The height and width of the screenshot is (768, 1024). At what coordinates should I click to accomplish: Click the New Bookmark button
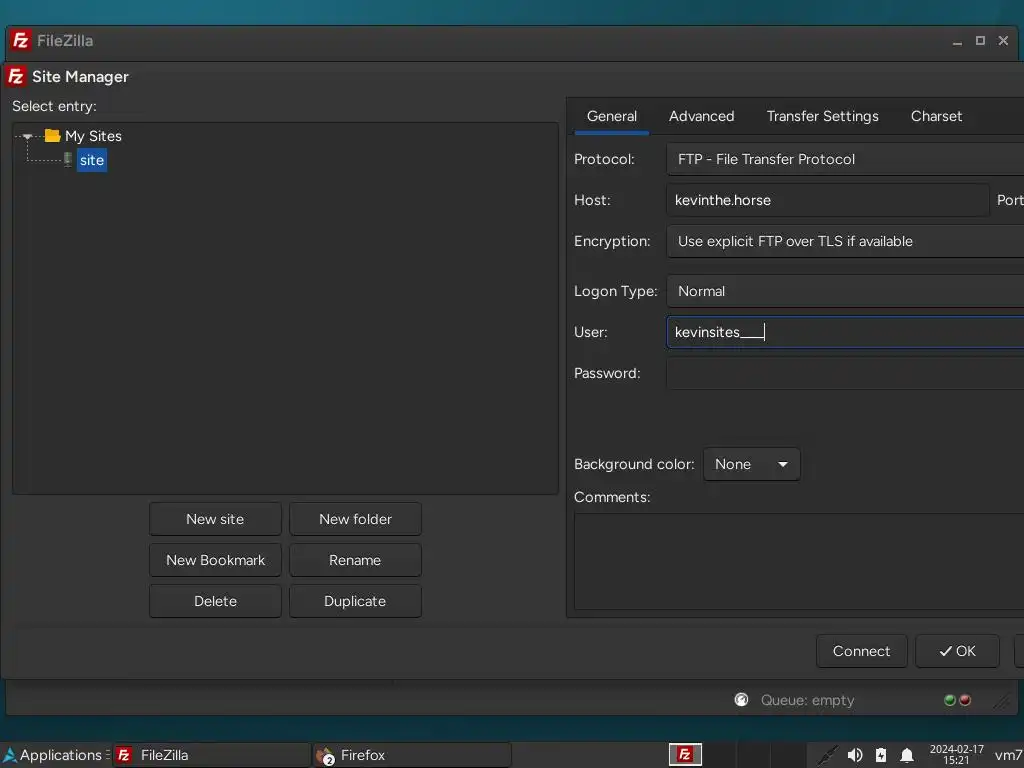tap(215, 560)
